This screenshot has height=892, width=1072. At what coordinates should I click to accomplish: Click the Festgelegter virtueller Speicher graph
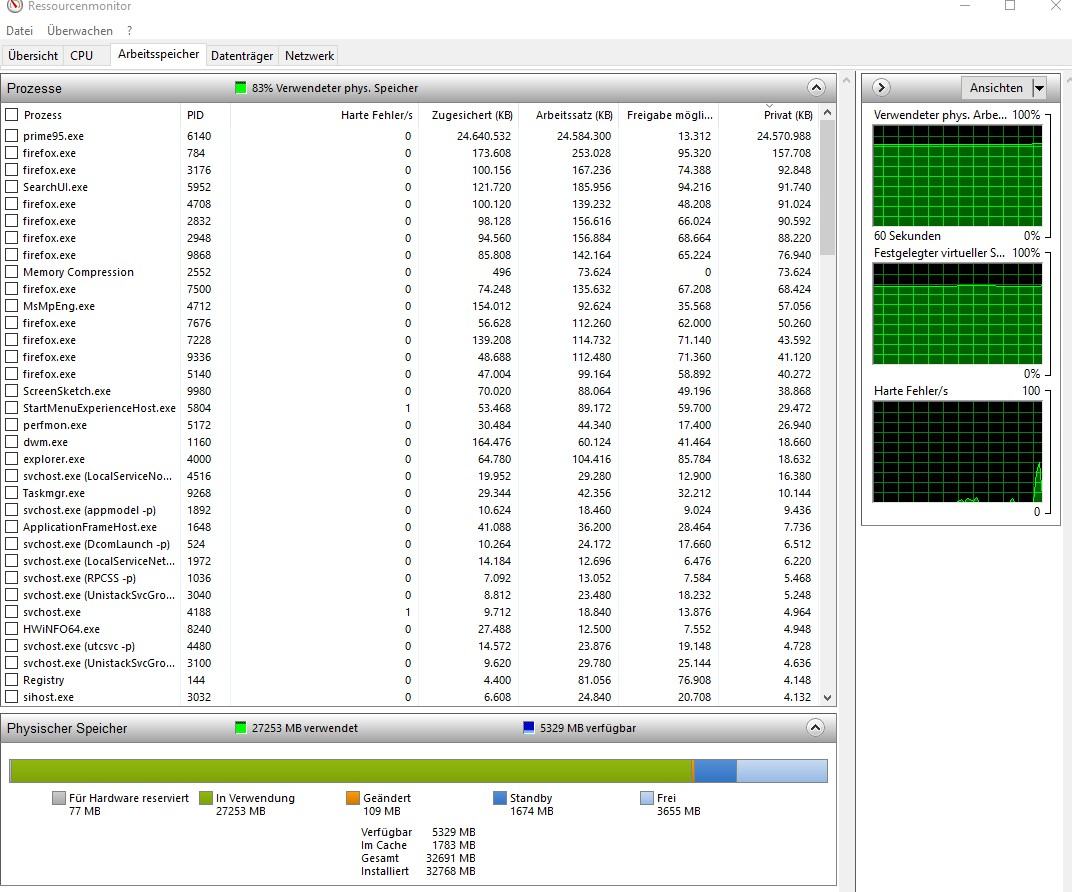click(957, 314)
